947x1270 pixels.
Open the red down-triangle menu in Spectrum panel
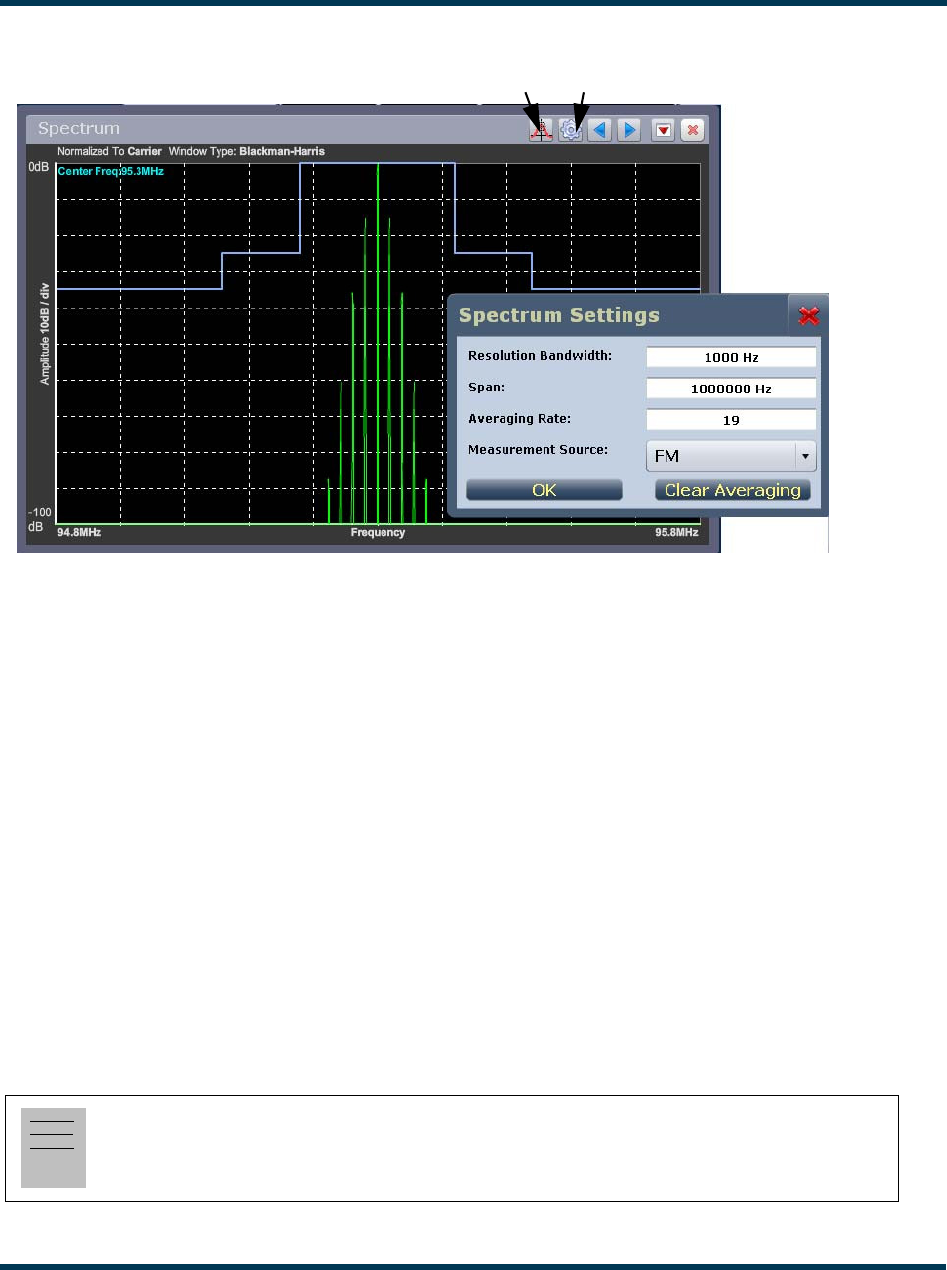click(663, 130)
